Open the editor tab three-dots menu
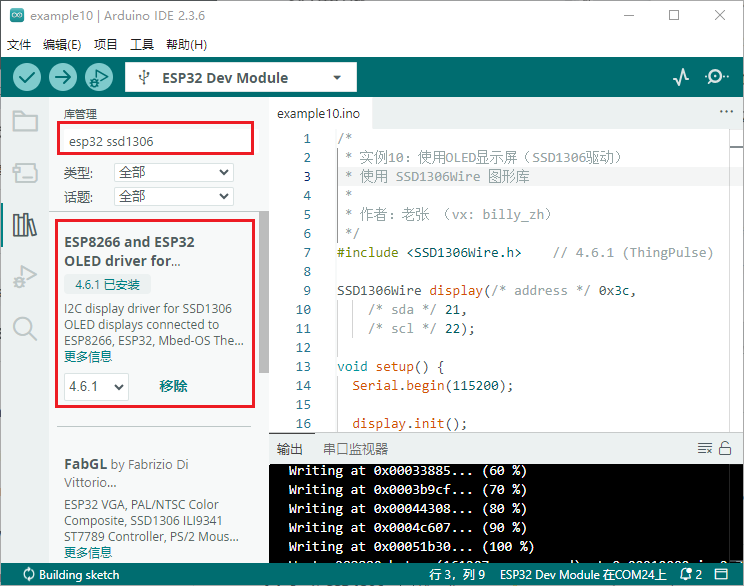This screenshot has height=586, width=744. click(x=726, y=112)
